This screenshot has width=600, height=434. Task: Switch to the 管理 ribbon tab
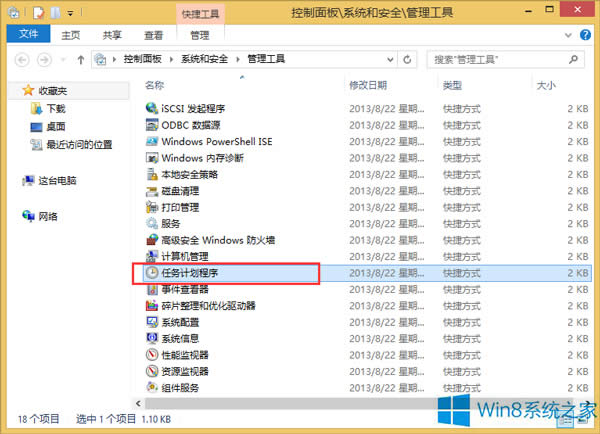pos(200,35)
